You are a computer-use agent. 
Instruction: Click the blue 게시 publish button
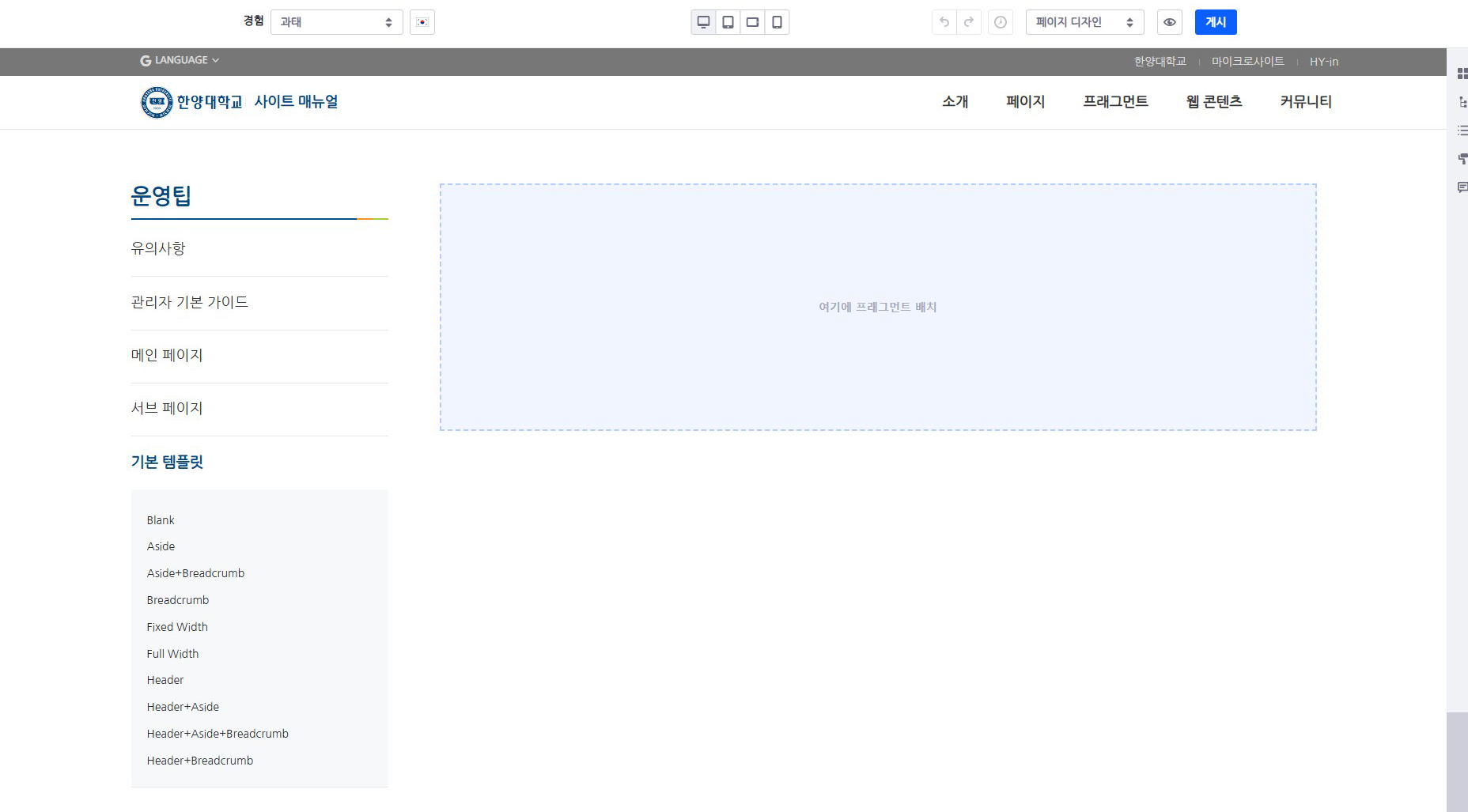click(x=1215, y=22)
